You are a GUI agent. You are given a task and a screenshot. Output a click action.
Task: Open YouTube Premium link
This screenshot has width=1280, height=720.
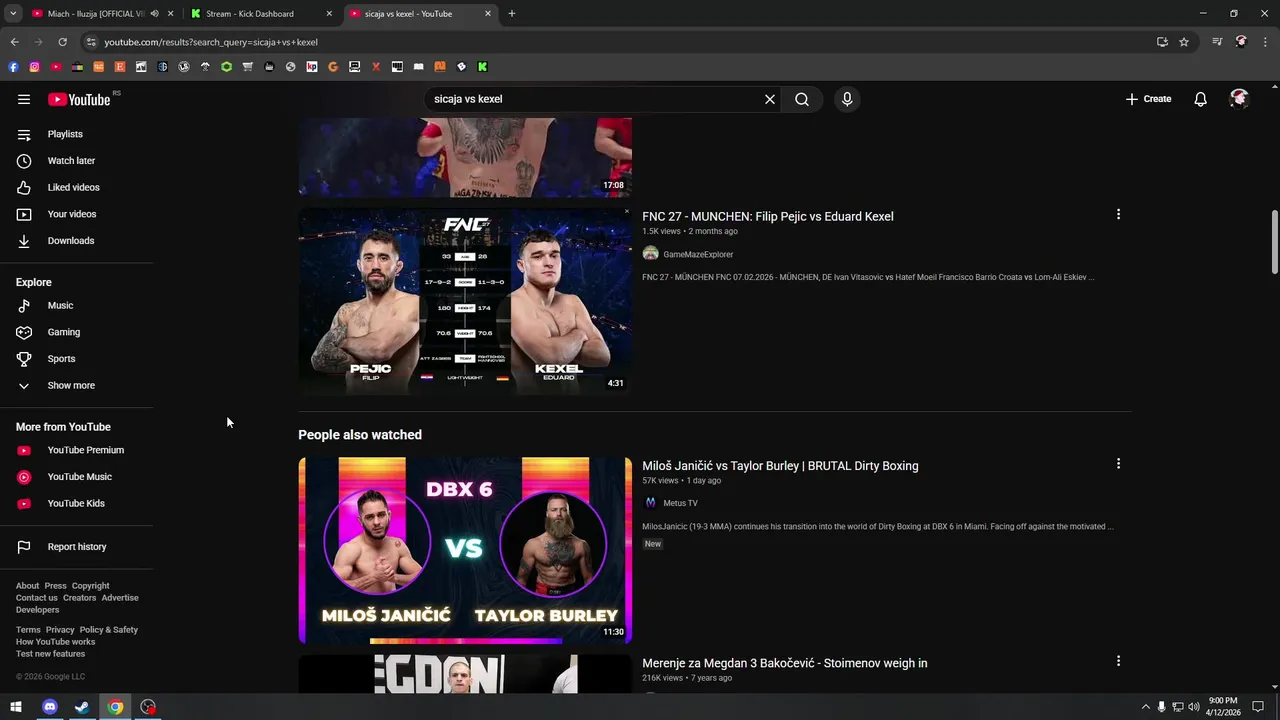(85, 450)
